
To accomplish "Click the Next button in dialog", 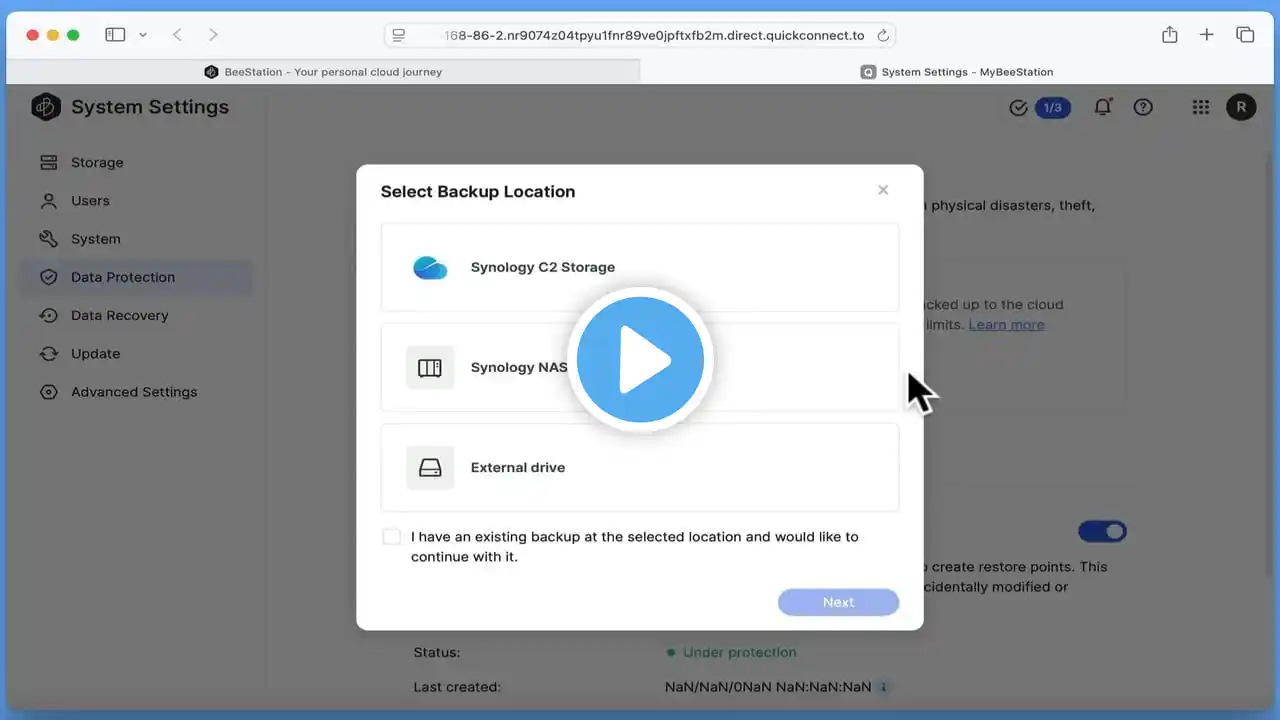I will pyautogui.click(x=838, y=602).
